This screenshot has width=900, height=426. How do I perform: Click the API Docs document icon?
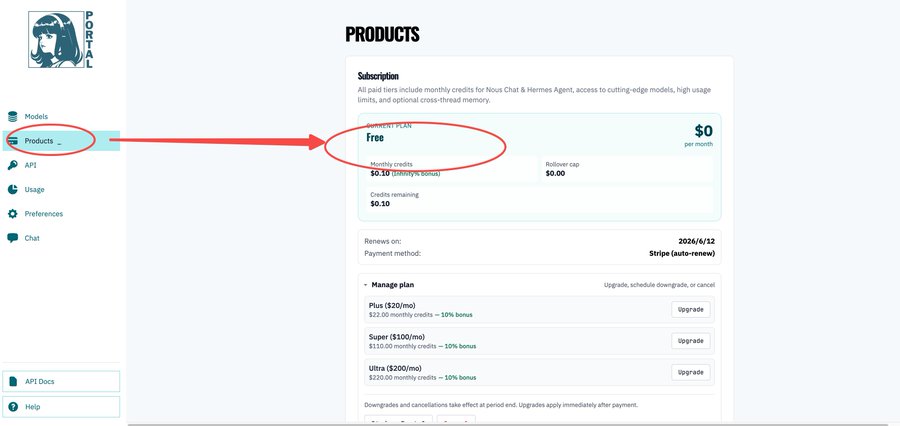point(13,382)
